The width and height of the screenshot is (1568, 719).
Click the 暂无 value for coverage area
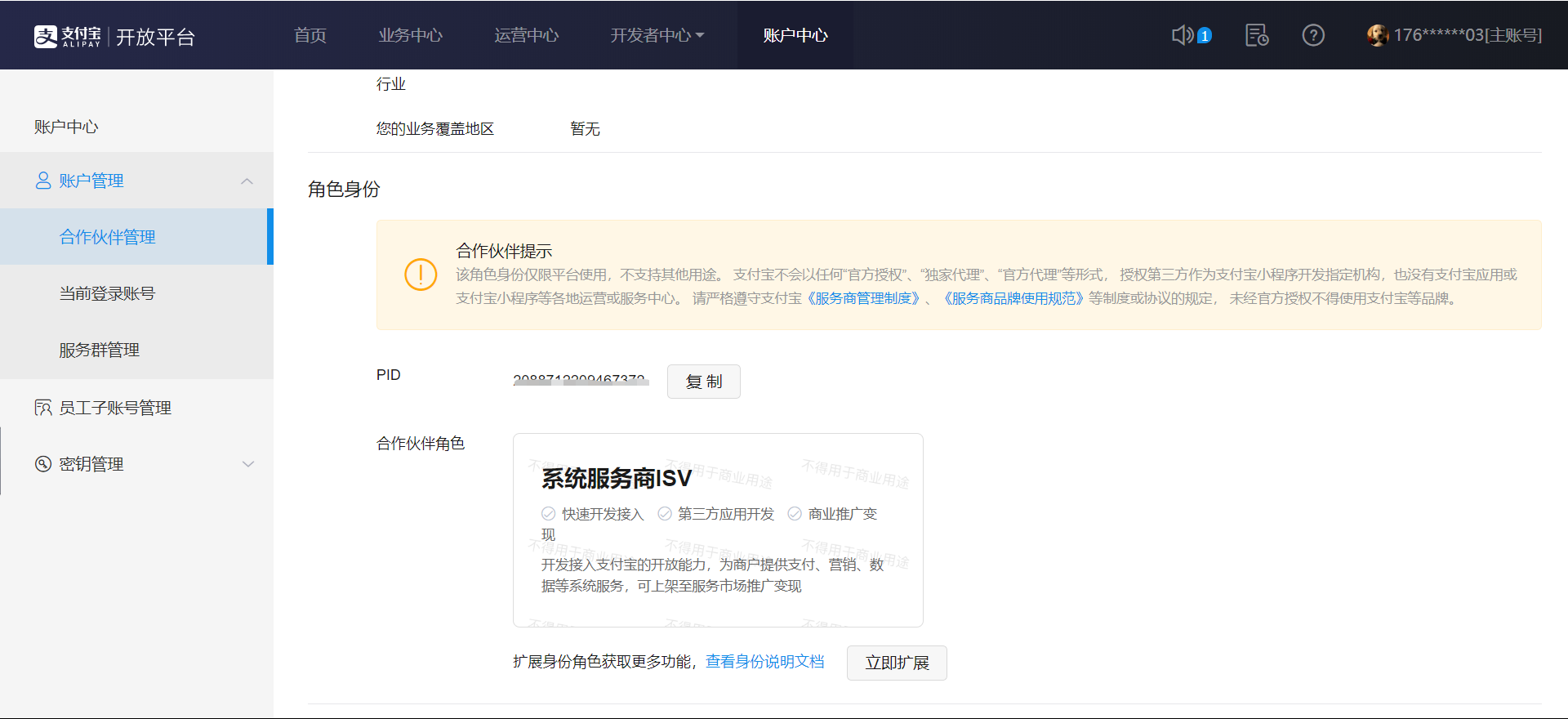coord(585,129)
